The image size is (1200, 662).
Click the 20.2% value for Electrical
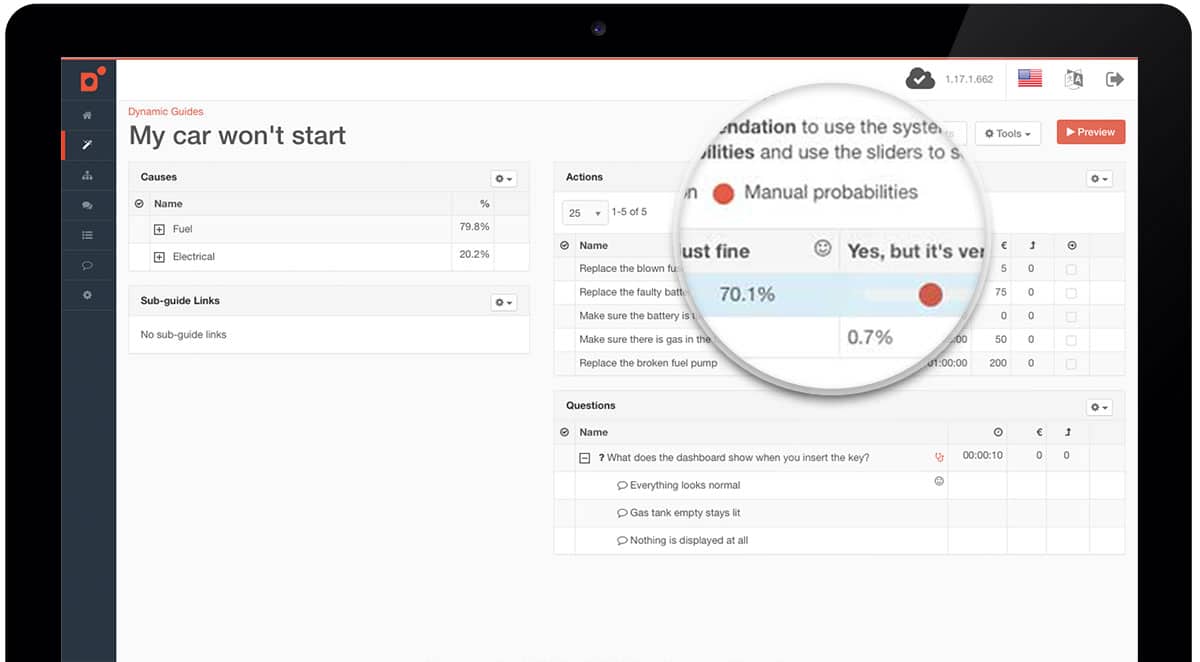pos(474,254)
